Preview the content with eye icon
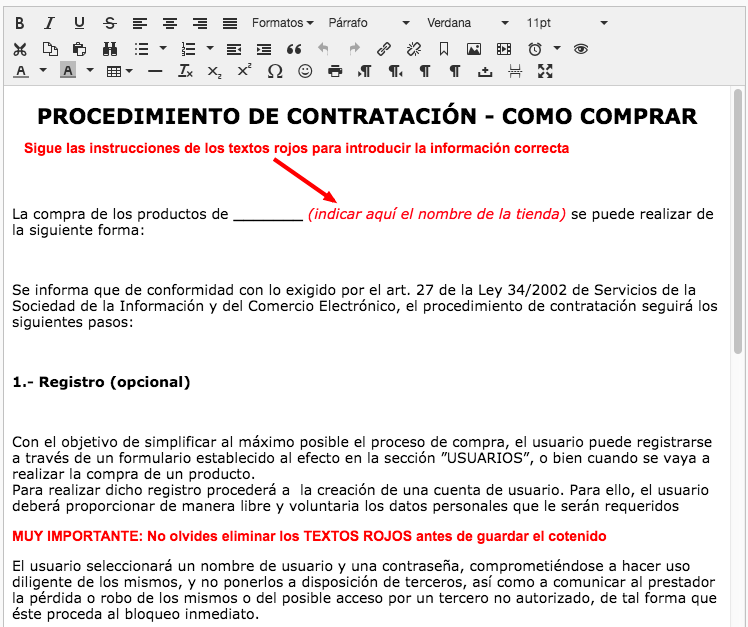 581,49
